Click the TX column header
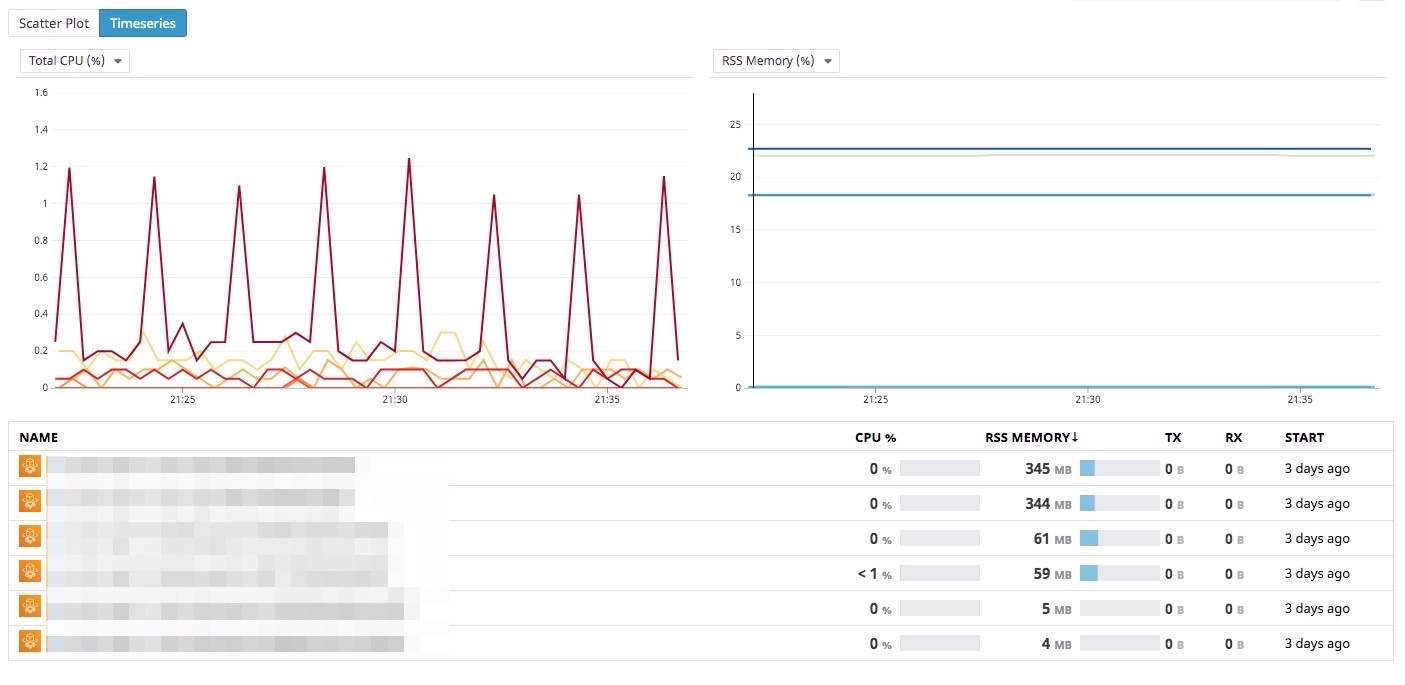 tap(1173, 437)
